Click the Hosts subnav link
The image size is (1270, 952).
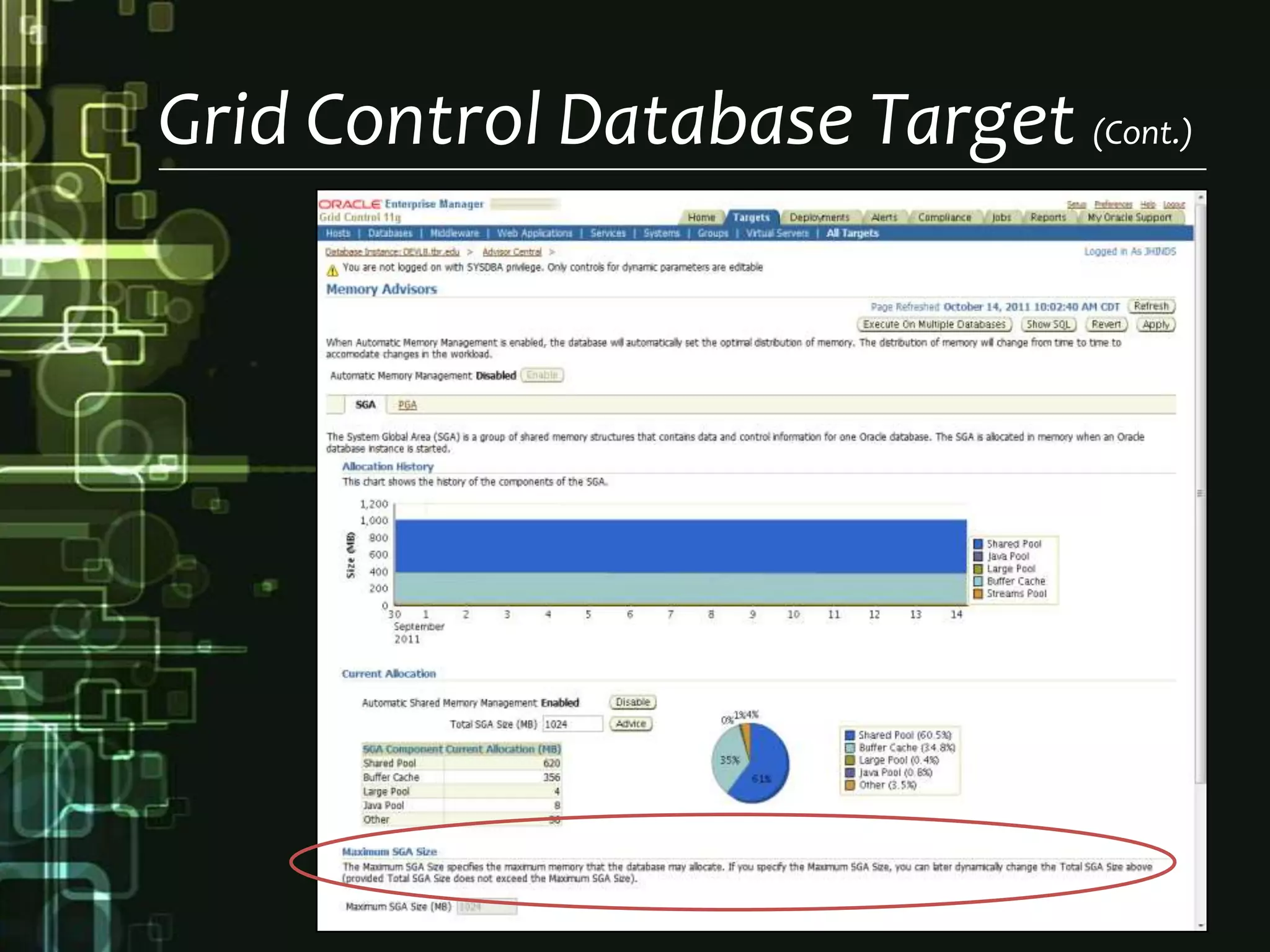click(x=338, y=234)
